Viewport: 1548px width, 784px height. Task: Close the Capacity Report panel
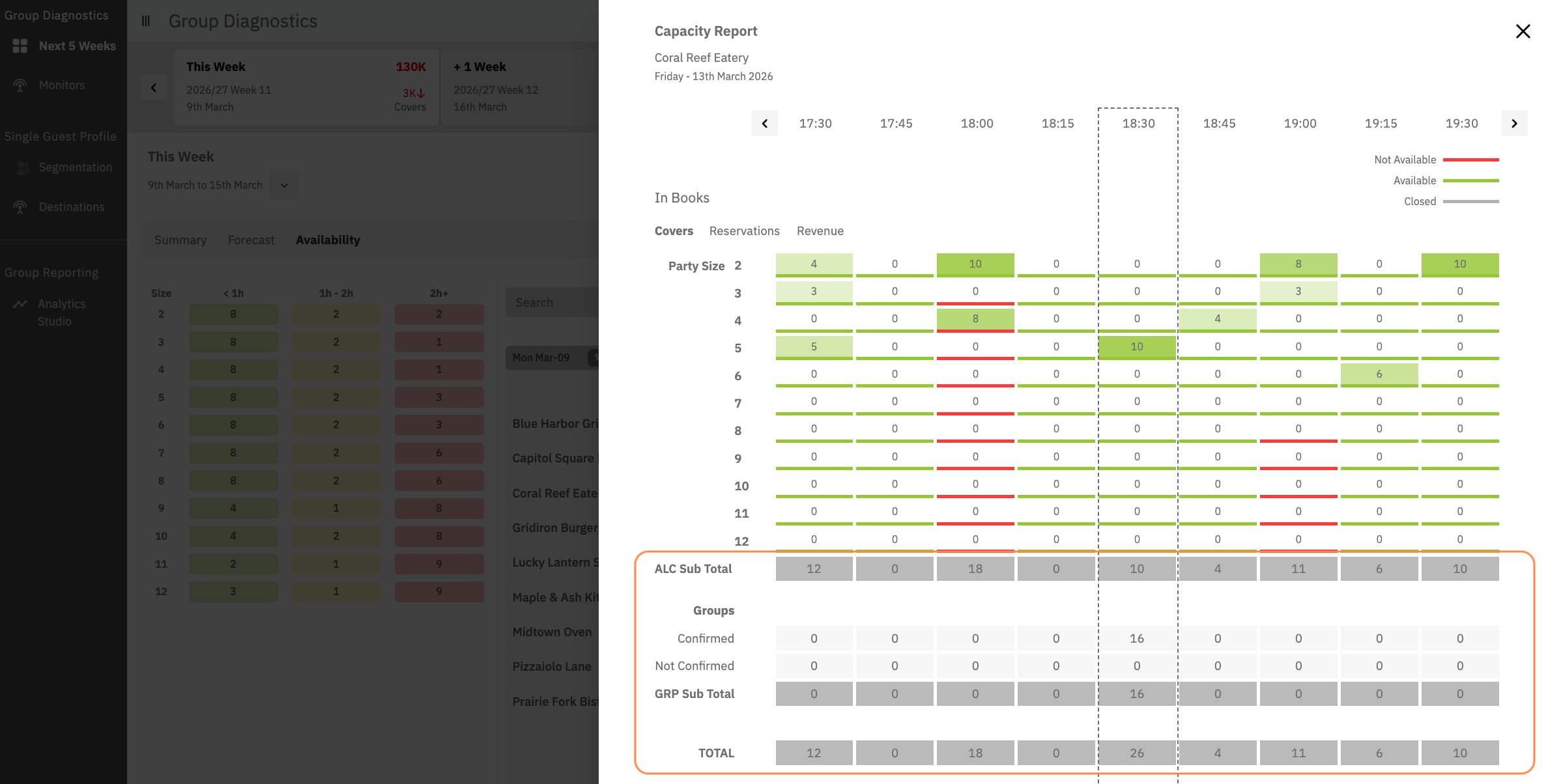1522,31
